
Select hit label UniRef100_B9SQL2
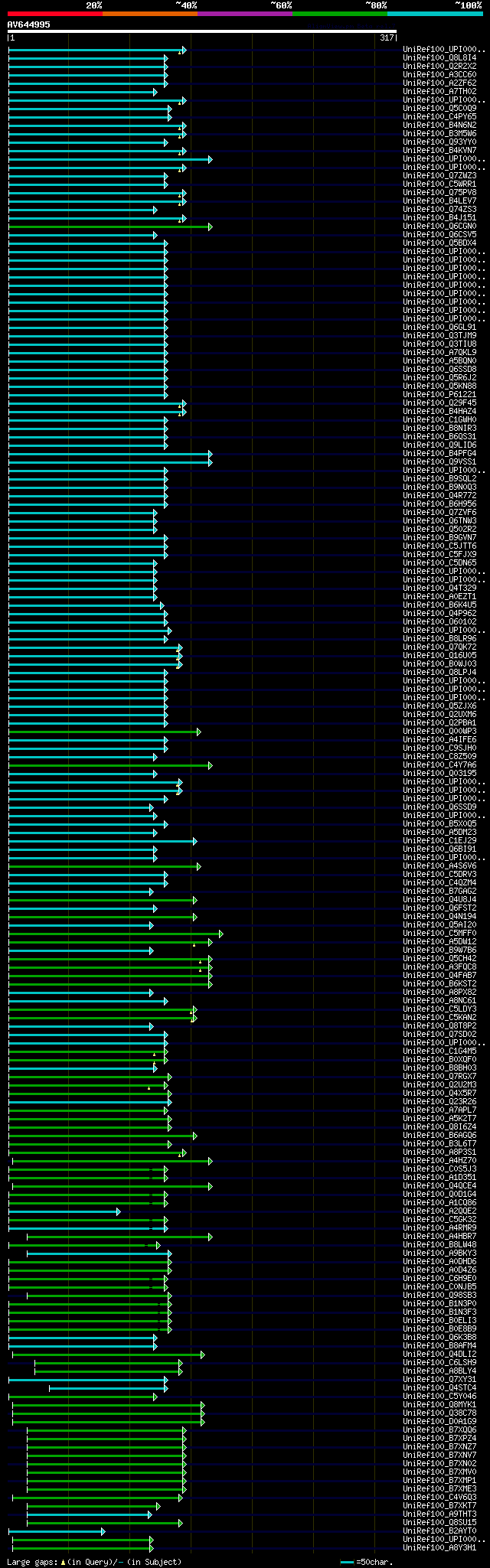pos(439,478)
